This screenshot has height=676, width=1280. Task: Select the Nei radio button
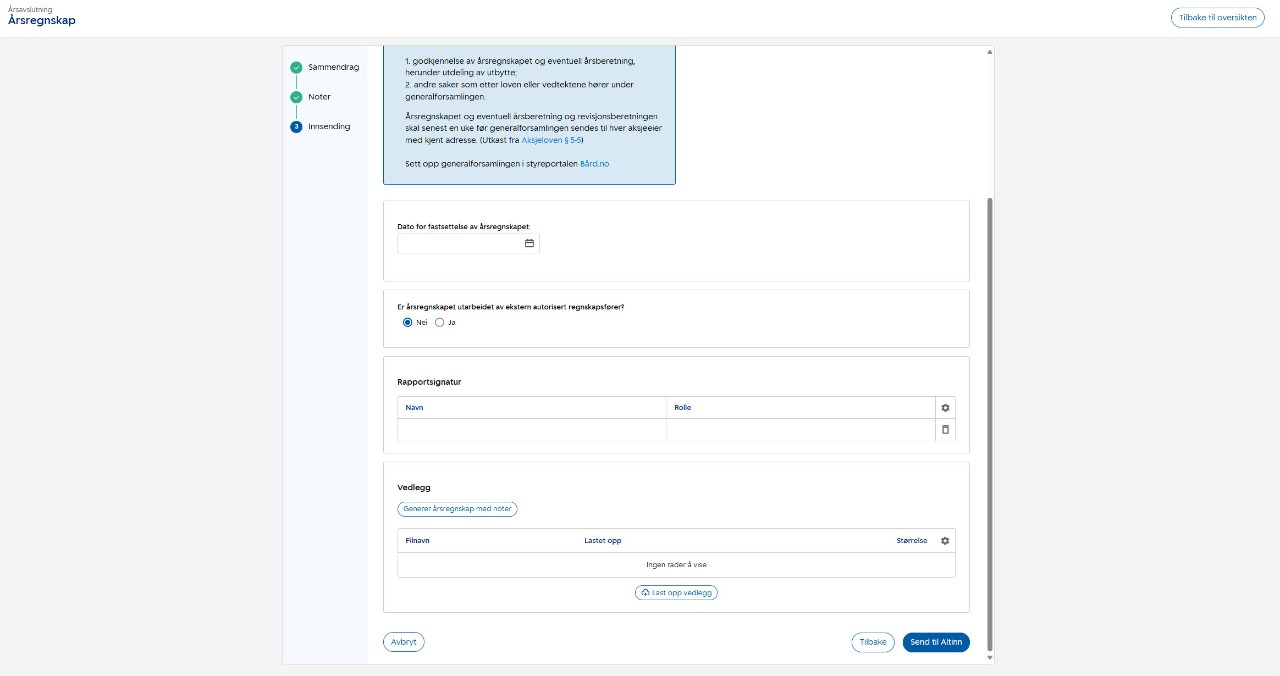(x=408, y=322)
